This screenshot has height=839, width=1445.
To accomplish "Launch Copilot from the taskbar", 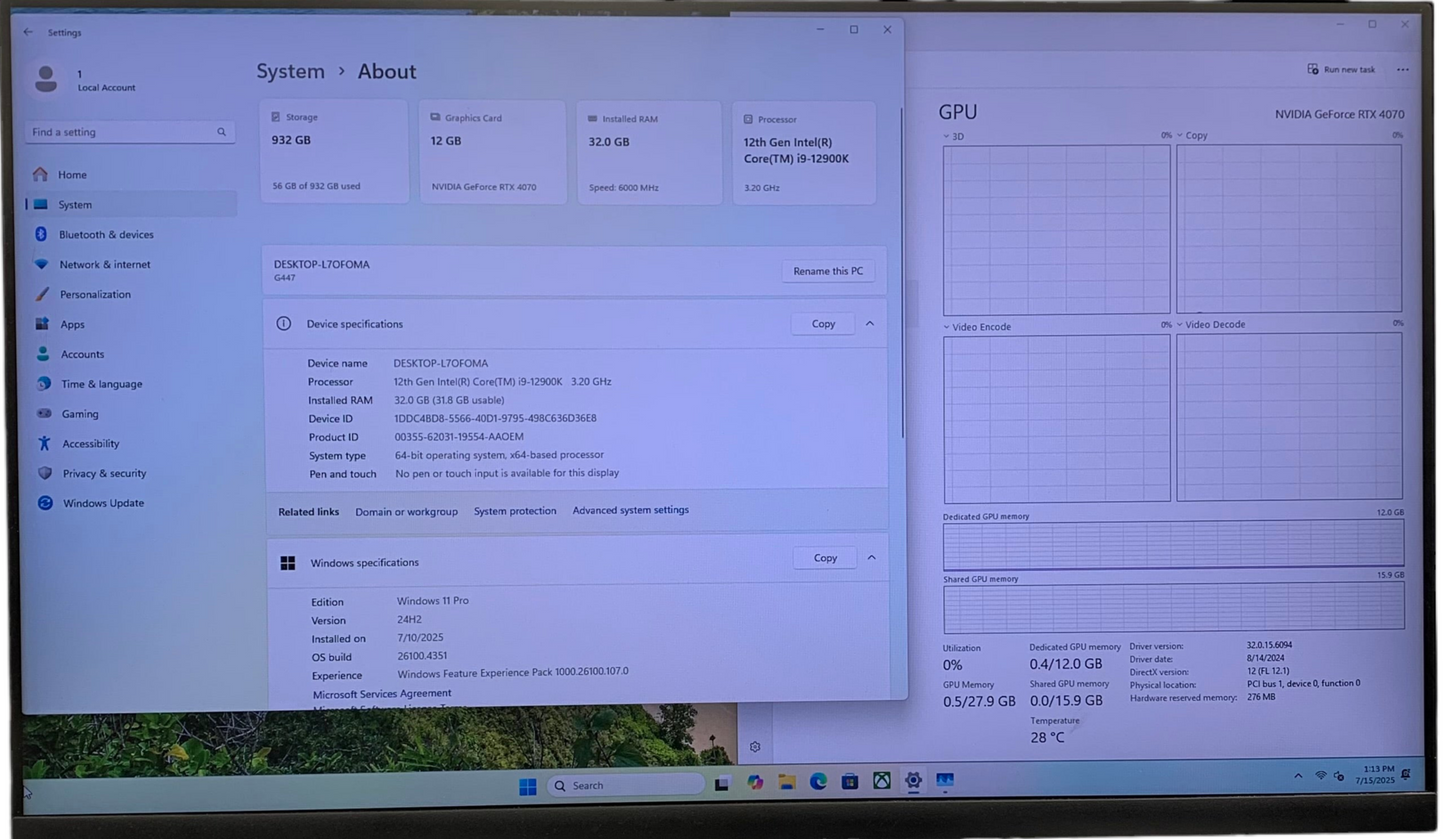I will pos(755,783).
